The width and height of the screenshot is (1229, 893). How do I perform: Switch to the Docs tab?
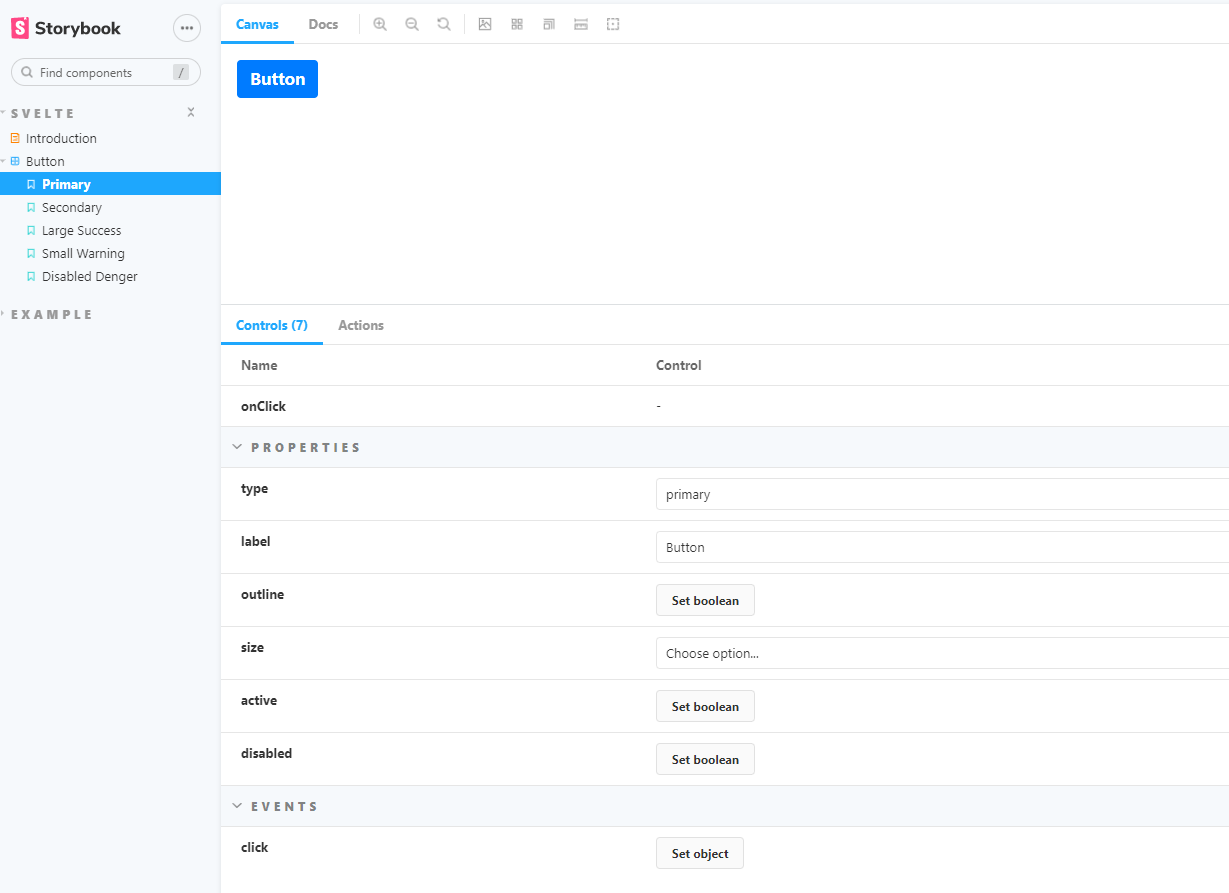coord(323,24)
